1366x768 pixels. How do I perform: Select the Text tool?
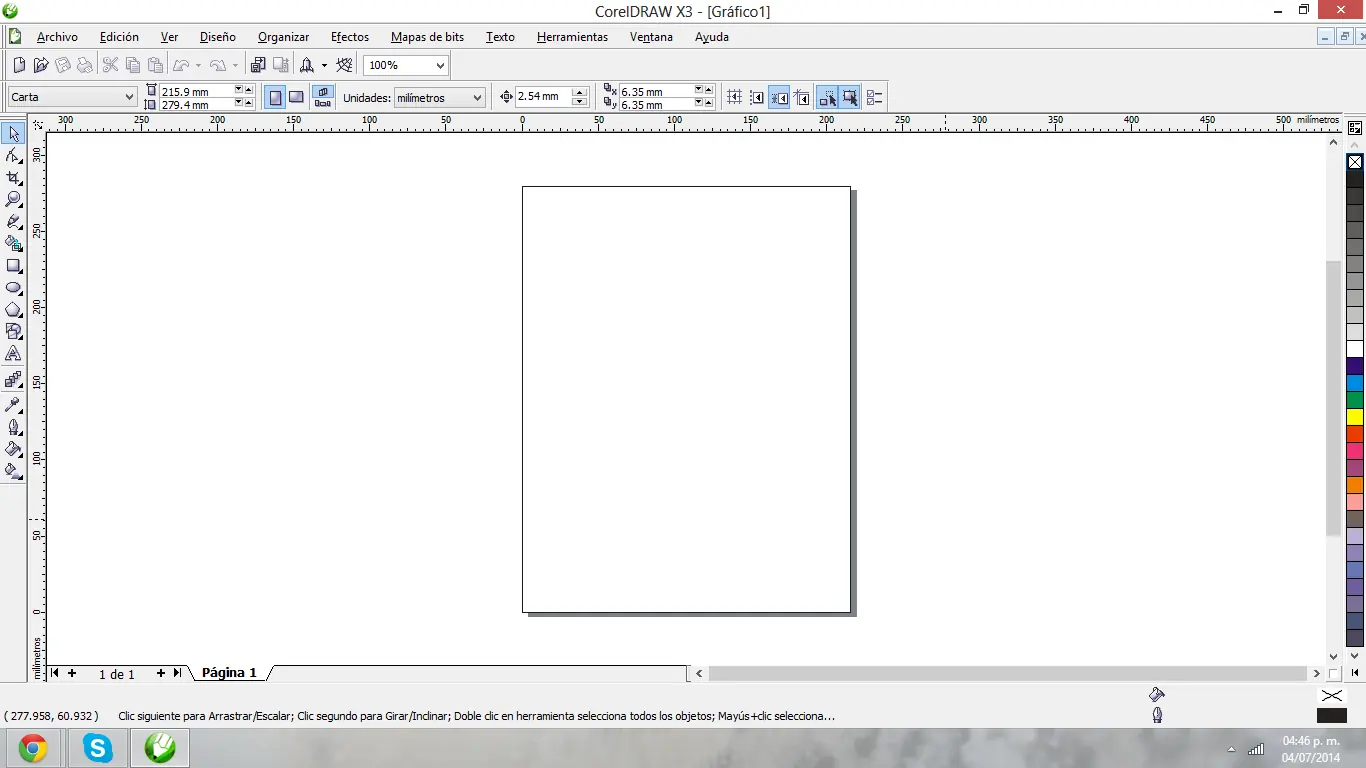[x=13, y=354]
